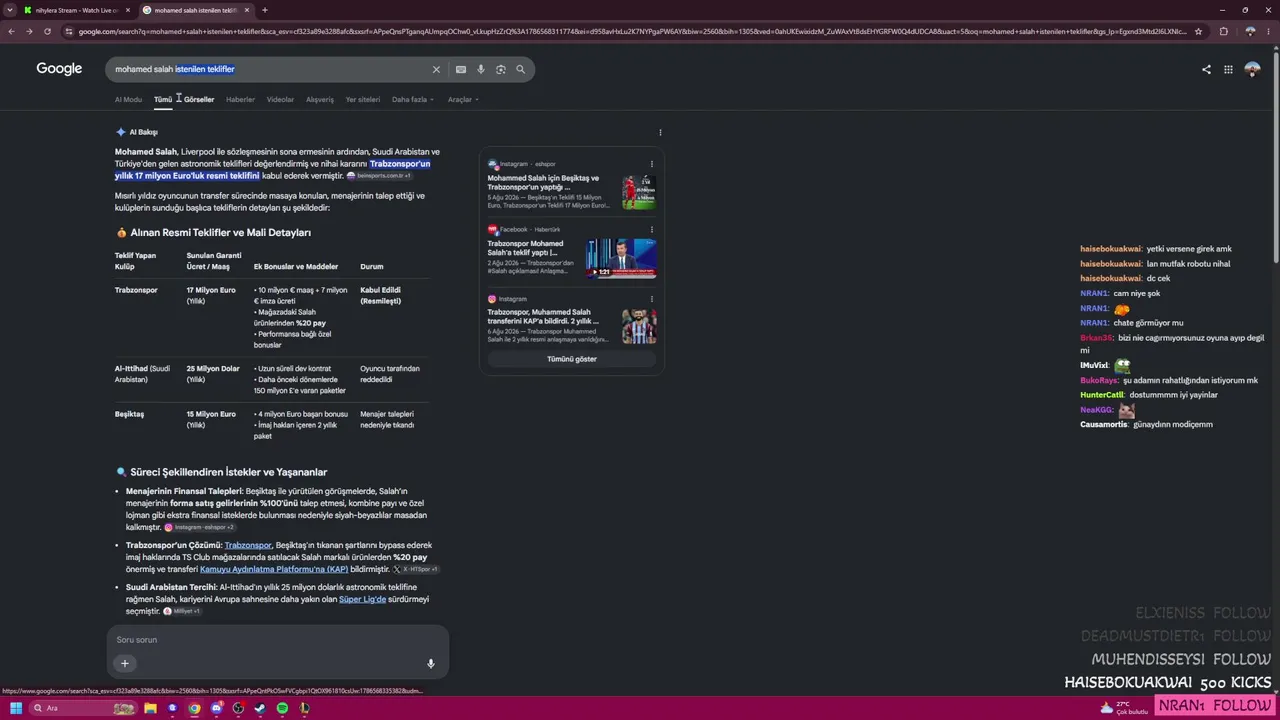Image resolution: width=1280 pixels, height=720 pixels.
Task: Click the plus button in the follow-up box
Action: coord(125,663)
